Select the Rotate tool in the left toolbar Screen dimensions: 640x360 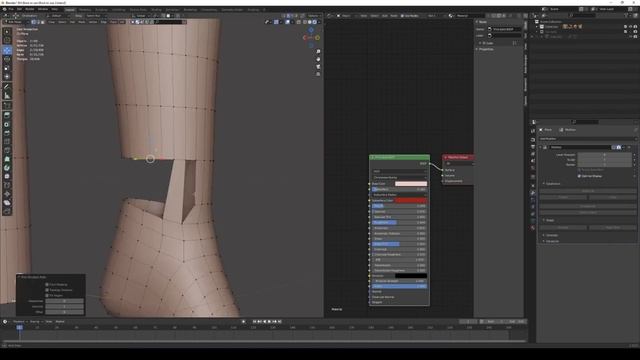7,59
